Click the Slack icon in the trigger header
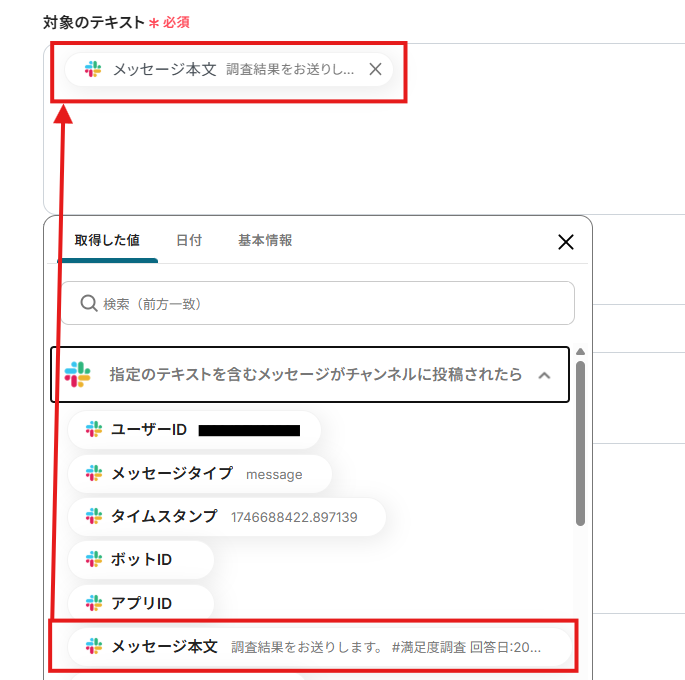This screenshot has width=685, height=680. pos(78,374)
